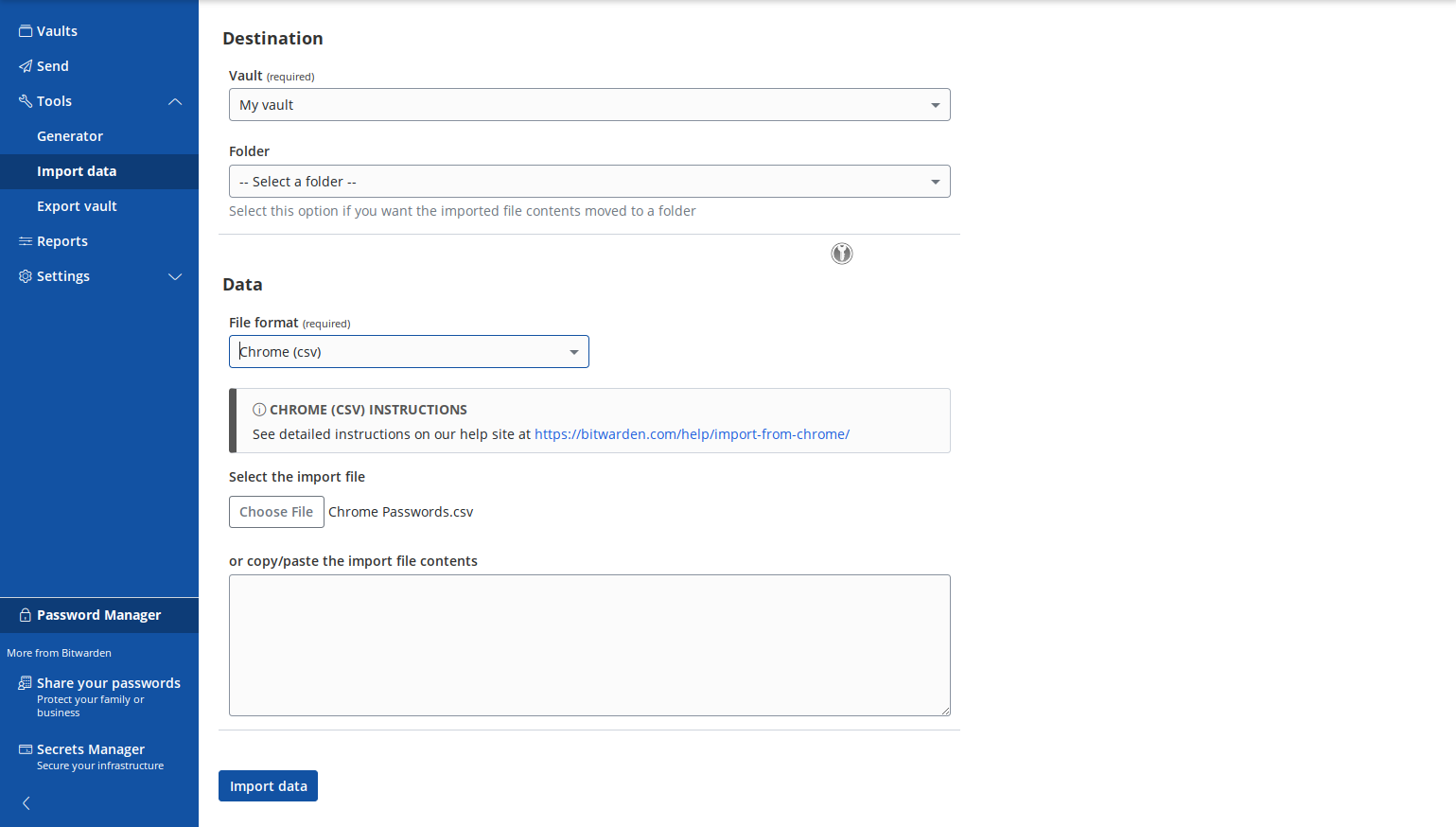Click the Settings label in sidebar
The width and height of the screenshot is (1456, 827).
tap(63, 276)
